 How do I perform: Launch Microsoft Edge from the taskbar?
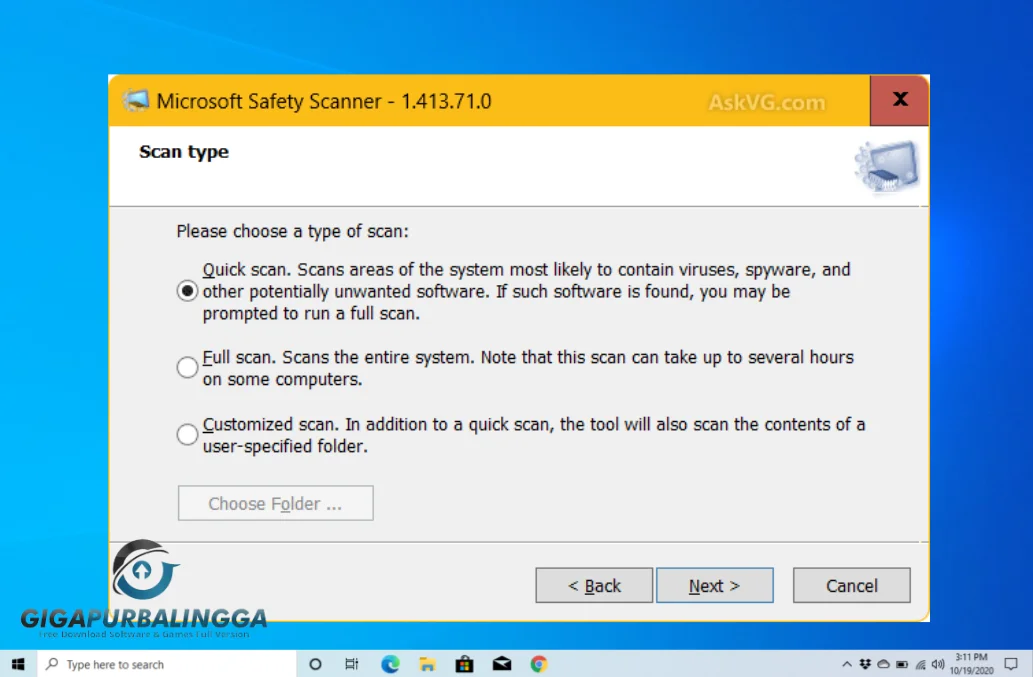389,663
